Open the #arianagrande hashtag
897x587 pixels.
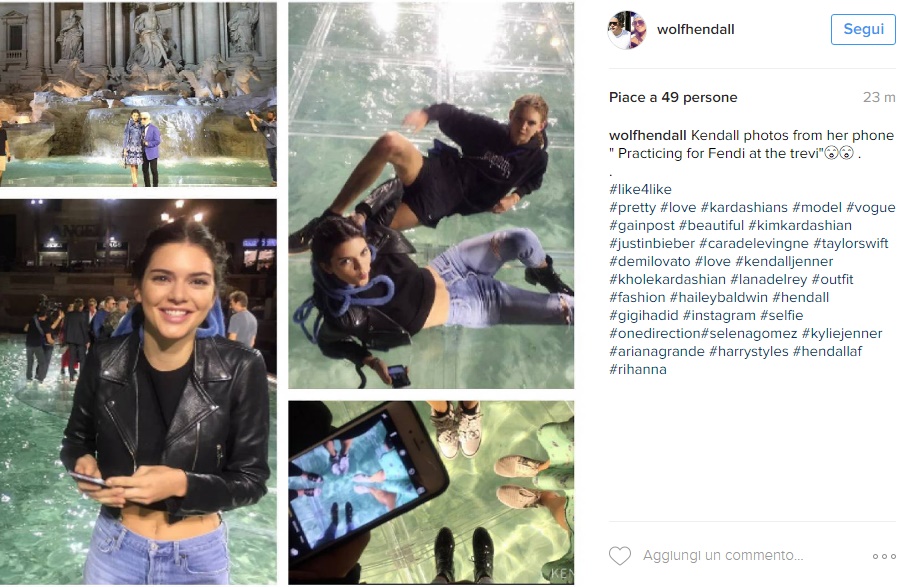coord(657,351)
